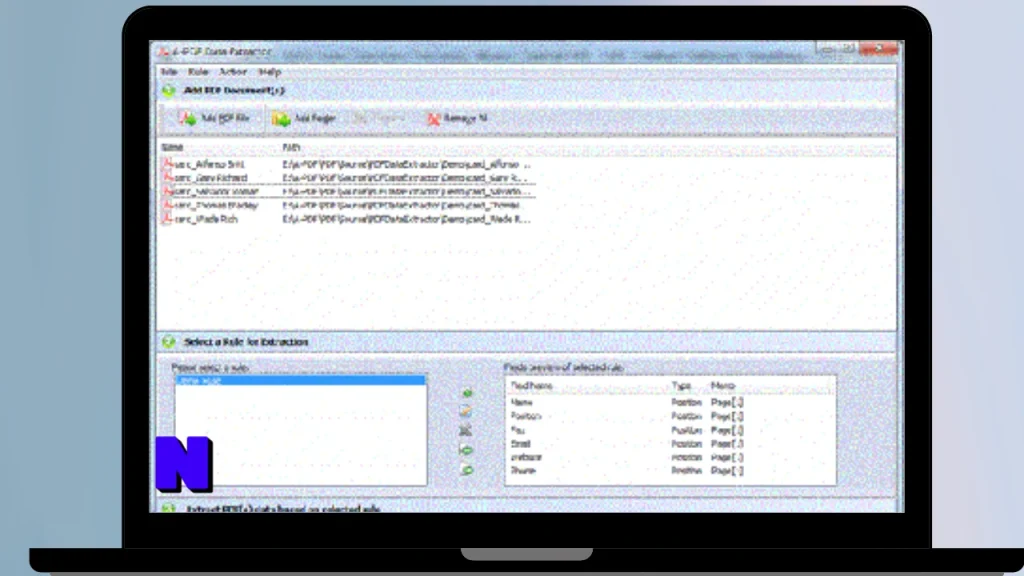Click PDF icon of card_Gary Richard row
The image size is (1024, 576).
coord(168,177)
